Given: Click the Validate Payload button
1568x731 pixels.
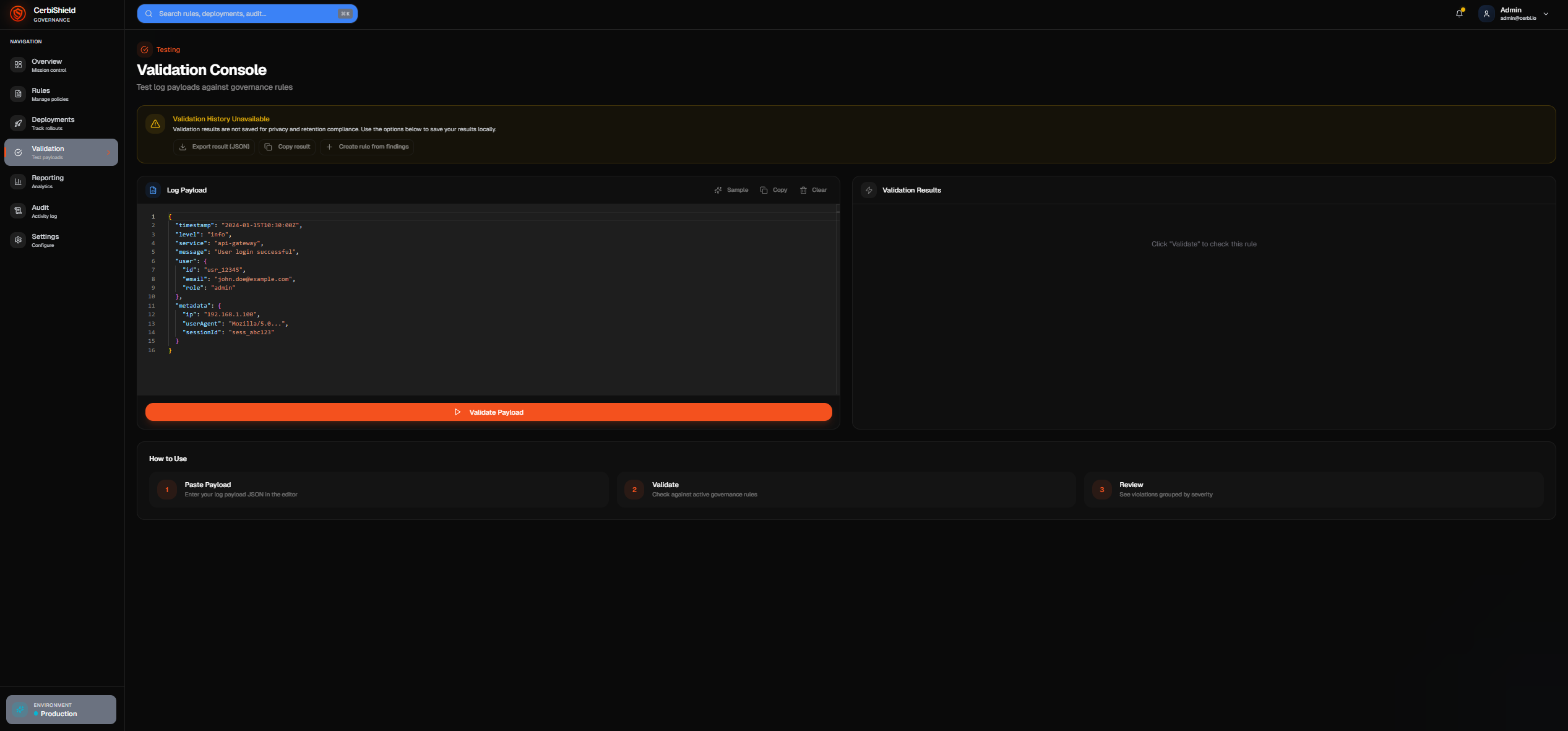Looking at the screenshot, I should point(489,412).
